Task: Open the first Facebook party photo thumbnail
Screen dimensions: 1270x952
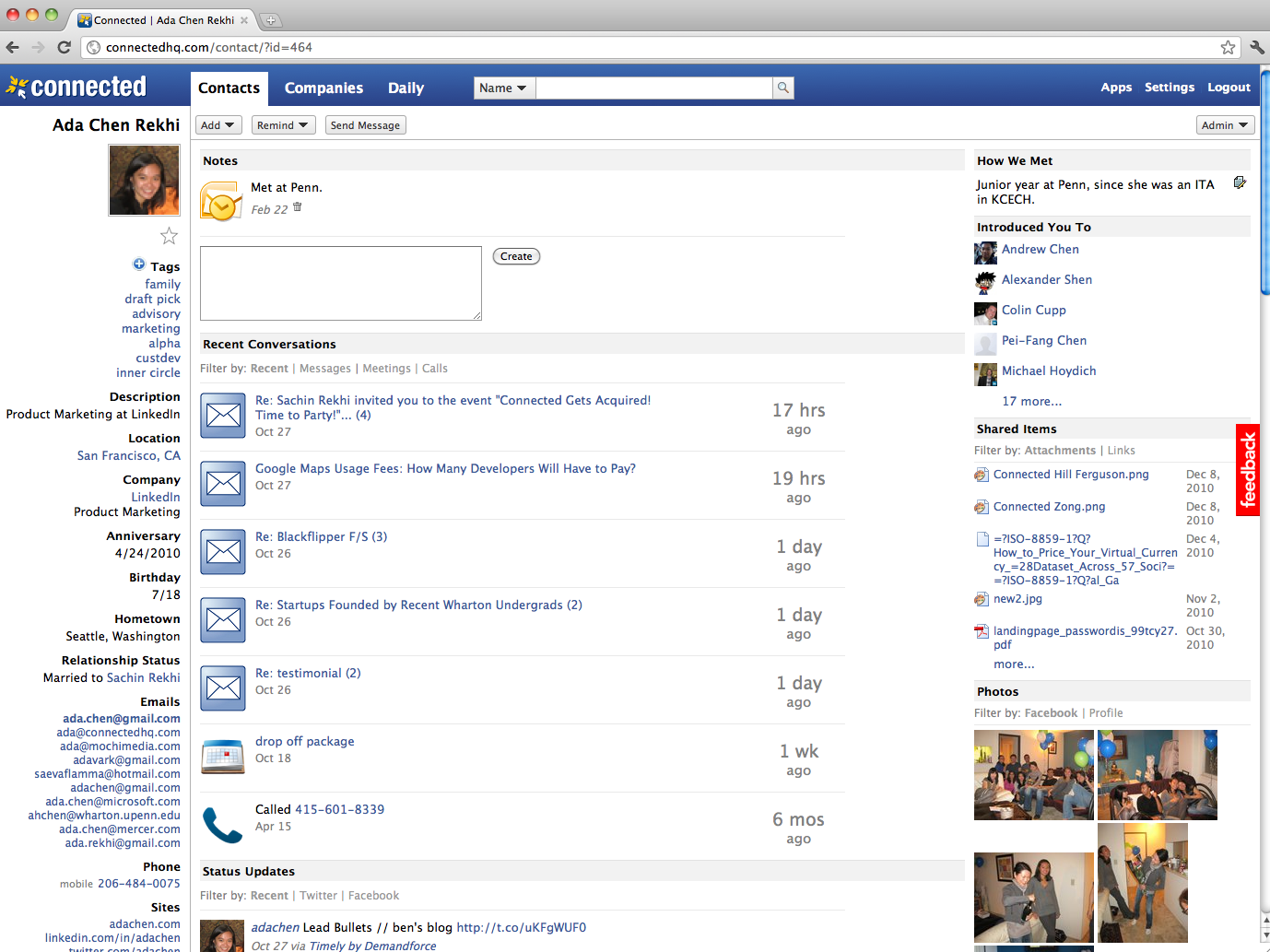Action: point(1034,775)
